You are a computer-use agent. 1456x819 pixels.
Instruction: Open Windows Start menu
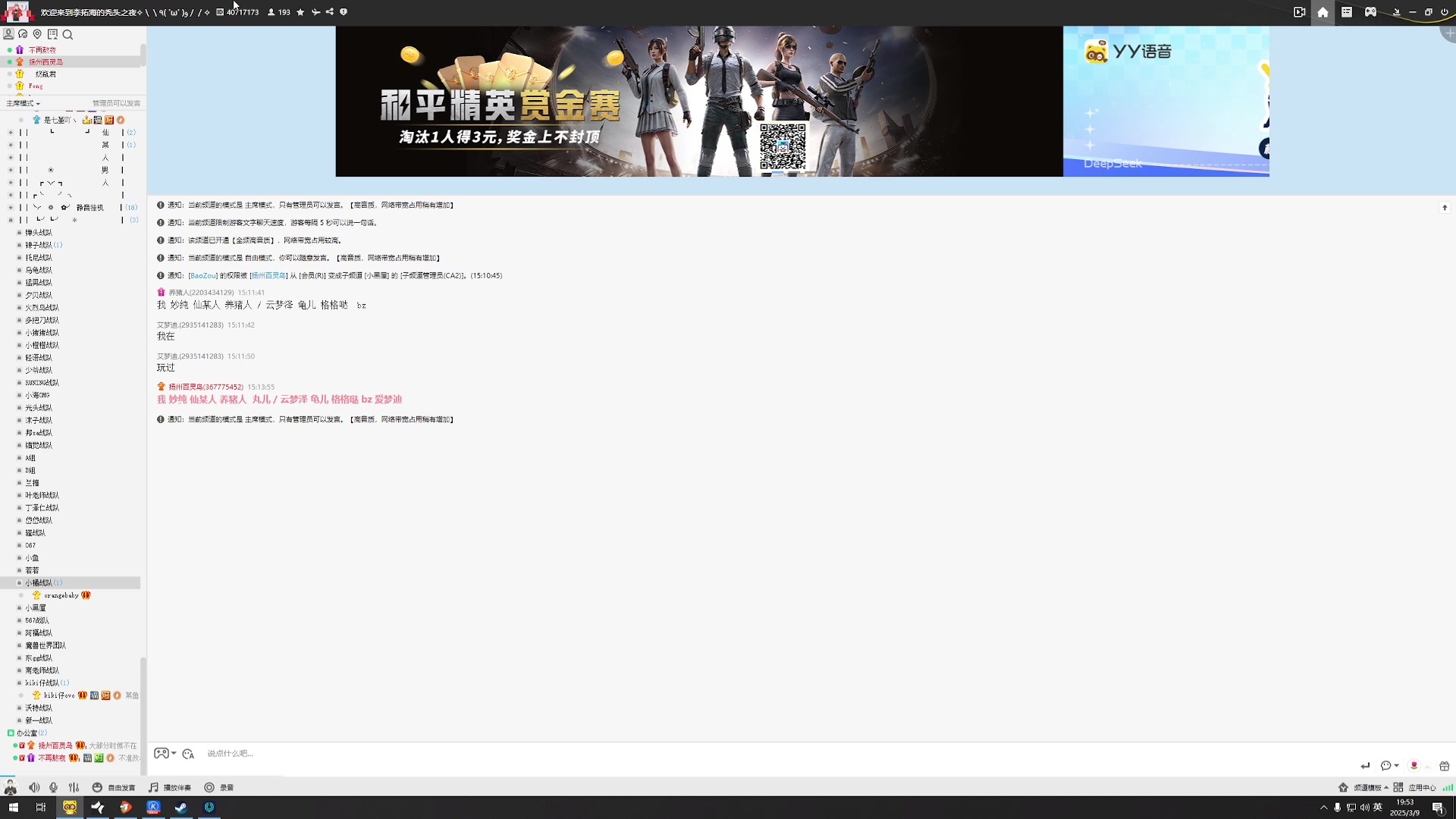tap(13, 808)
